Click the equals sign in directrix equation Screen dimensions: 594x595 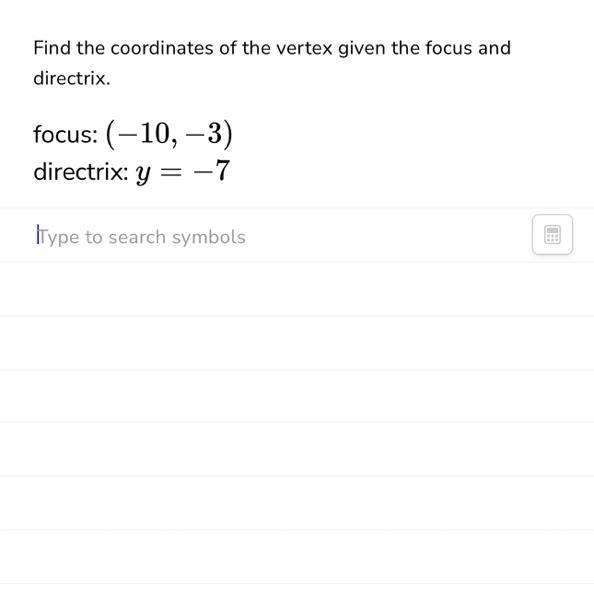click(170, 172)
